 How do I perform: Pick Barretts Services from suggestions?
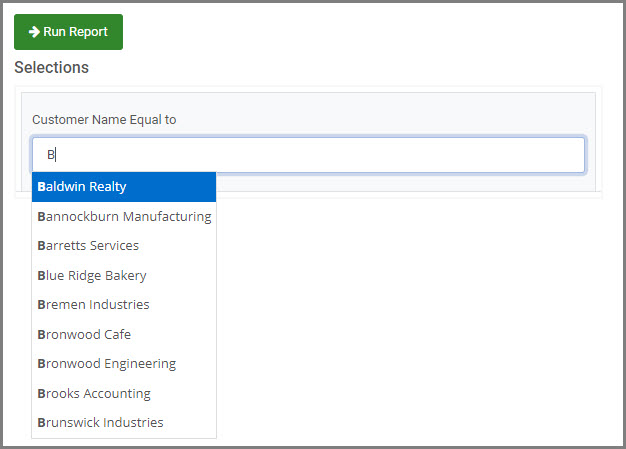[x=124, y=245]
